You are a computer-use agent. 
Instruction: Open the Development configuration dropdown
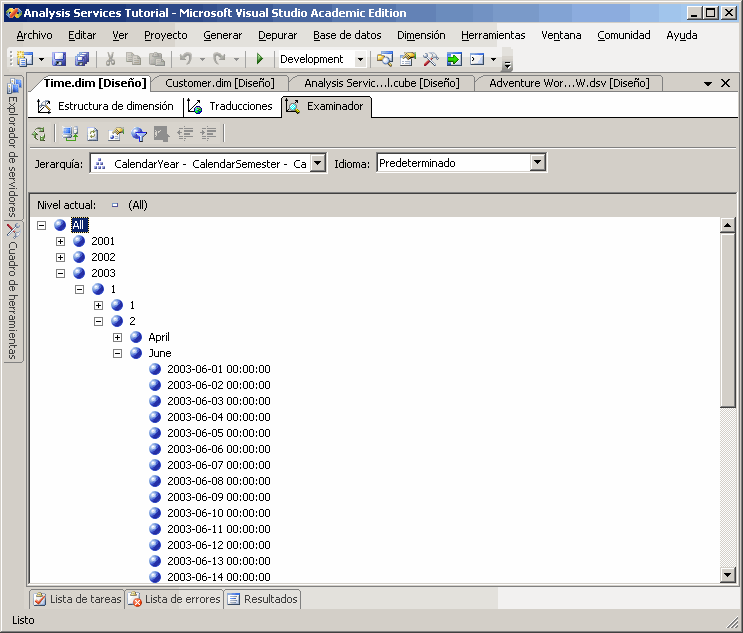(x=360, y=59)
